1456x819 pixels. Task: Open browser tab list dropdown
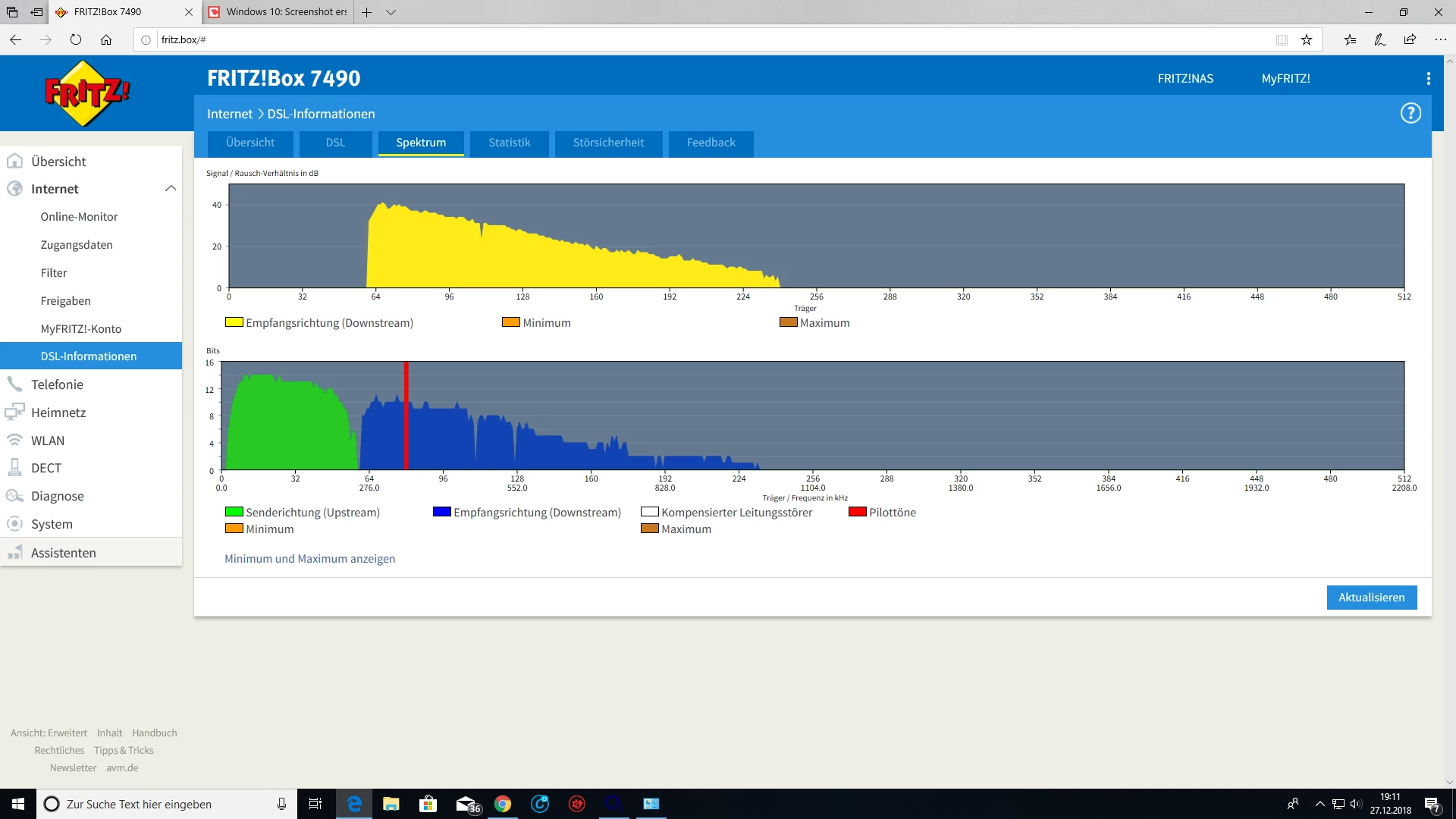(391, 12)
